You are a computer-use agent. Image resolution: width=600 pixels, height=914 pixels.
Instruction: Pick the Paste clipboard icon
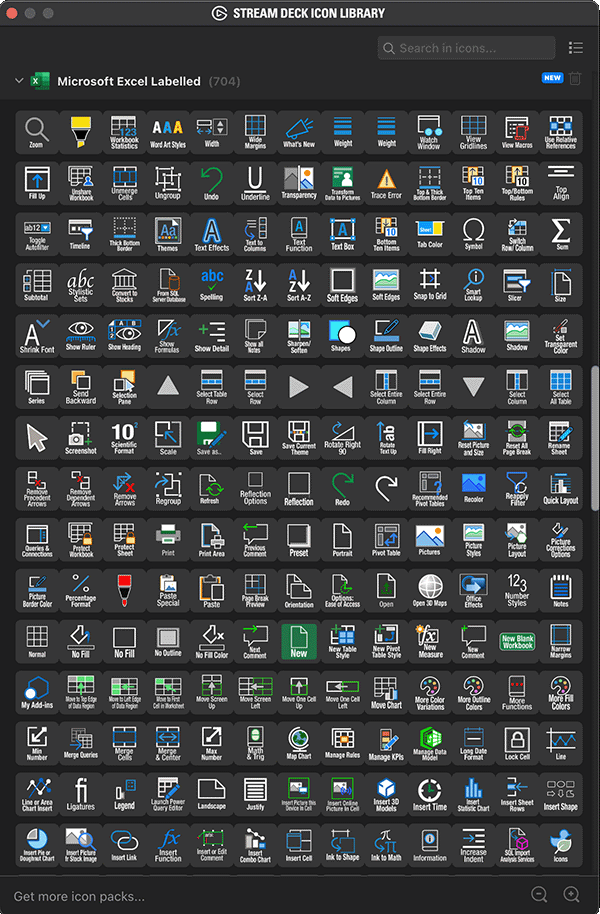[212, 590]
